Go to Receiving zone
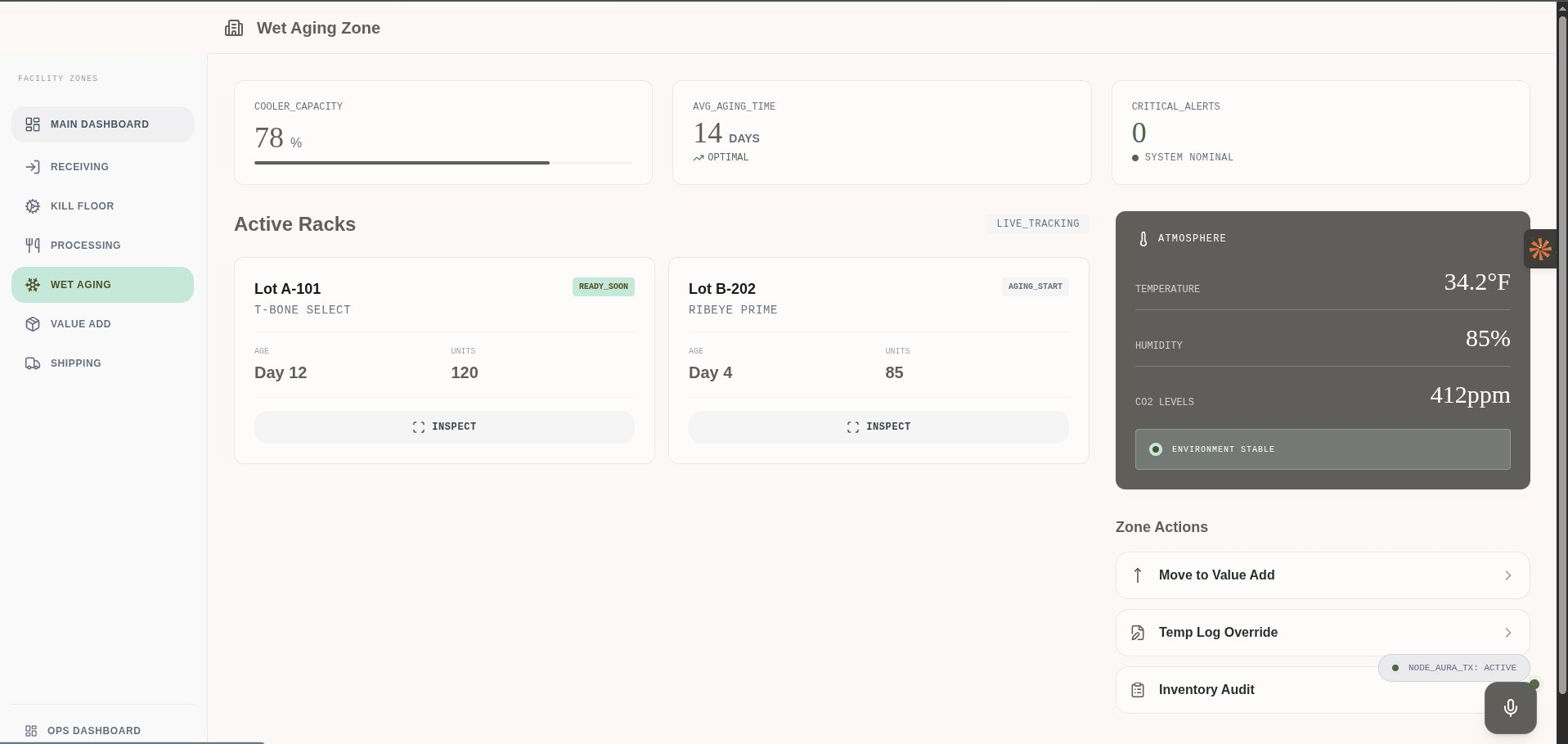This screenshot has width=1568, height=744. [102, 167]
